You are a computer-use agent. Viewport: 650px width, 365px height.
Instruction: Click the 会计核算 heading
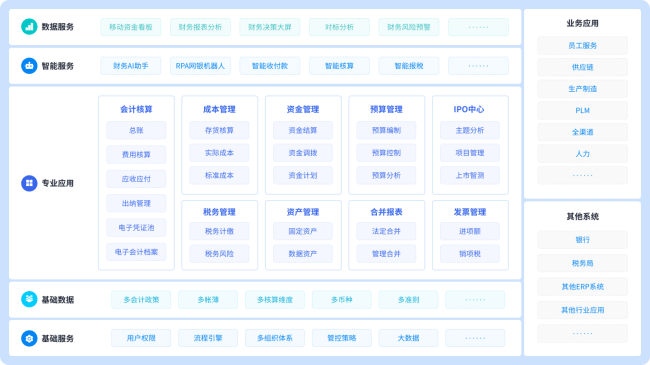click(x=136, y=110)
